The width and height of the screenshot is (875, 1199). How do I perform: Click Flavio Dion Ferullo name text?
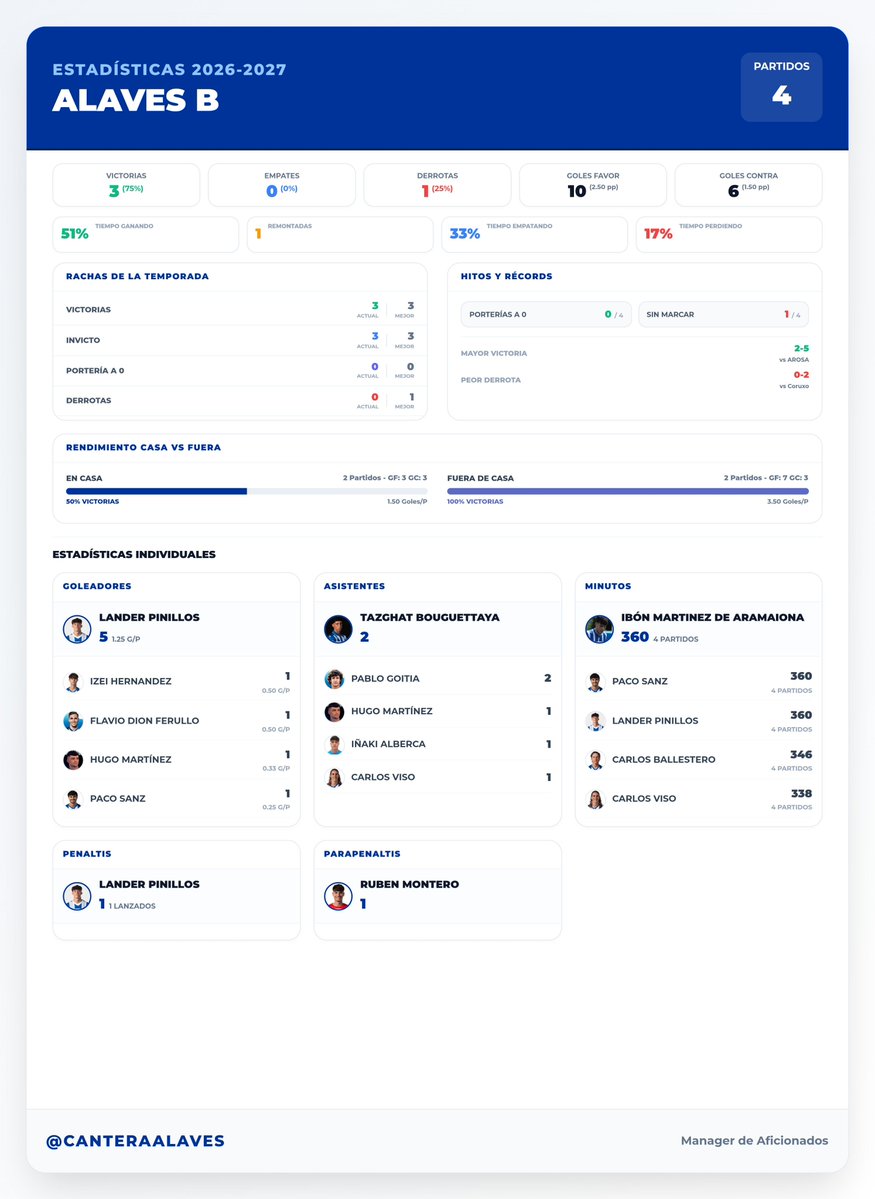[145, 720]
